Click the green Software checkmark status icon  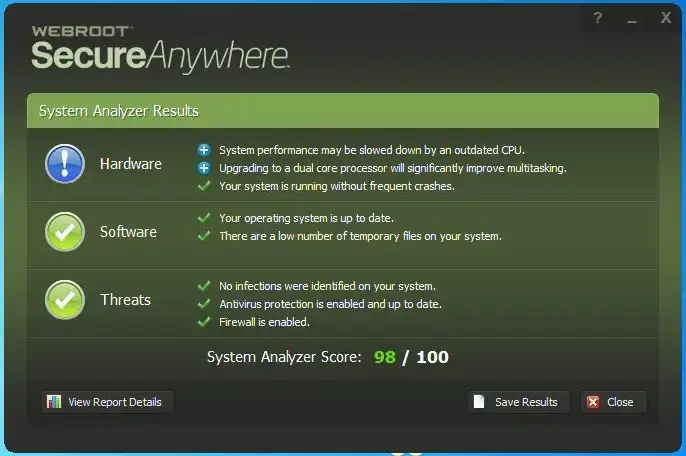pyautogui.click(x=65, y=232)
